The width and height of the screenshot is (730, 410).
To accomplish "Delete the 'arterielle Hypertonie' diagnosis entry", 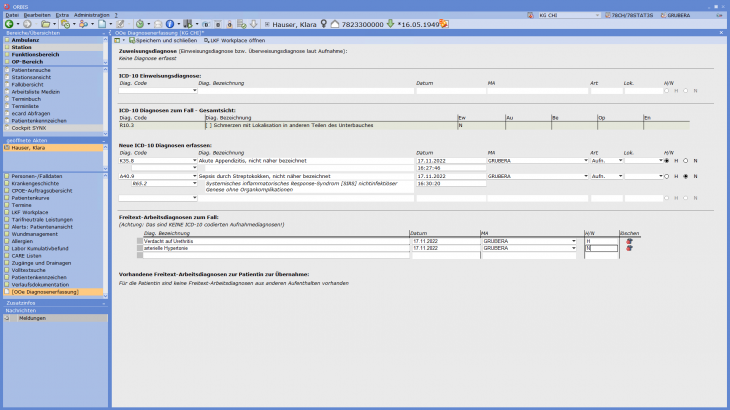I will click(x=628, y=248).
